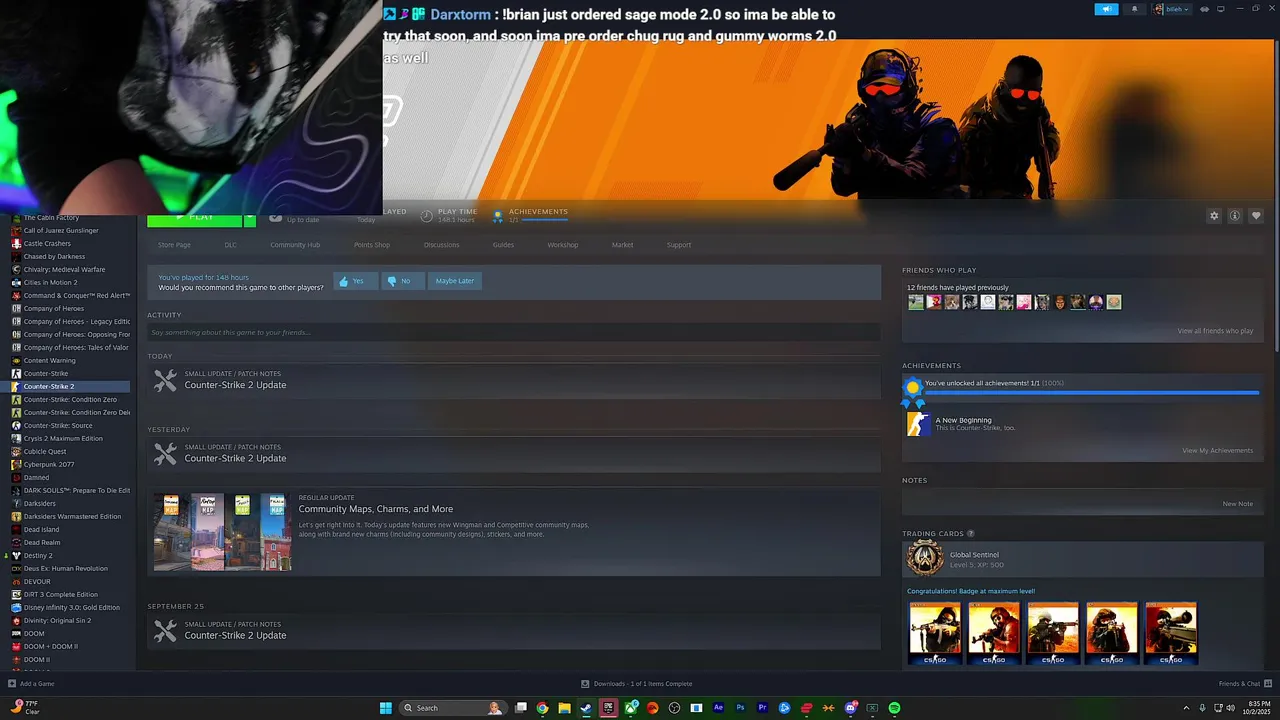This screenshot has height=720, width=1280.
Task: Select Dead Island in library list
Action: tap(41, 530)
